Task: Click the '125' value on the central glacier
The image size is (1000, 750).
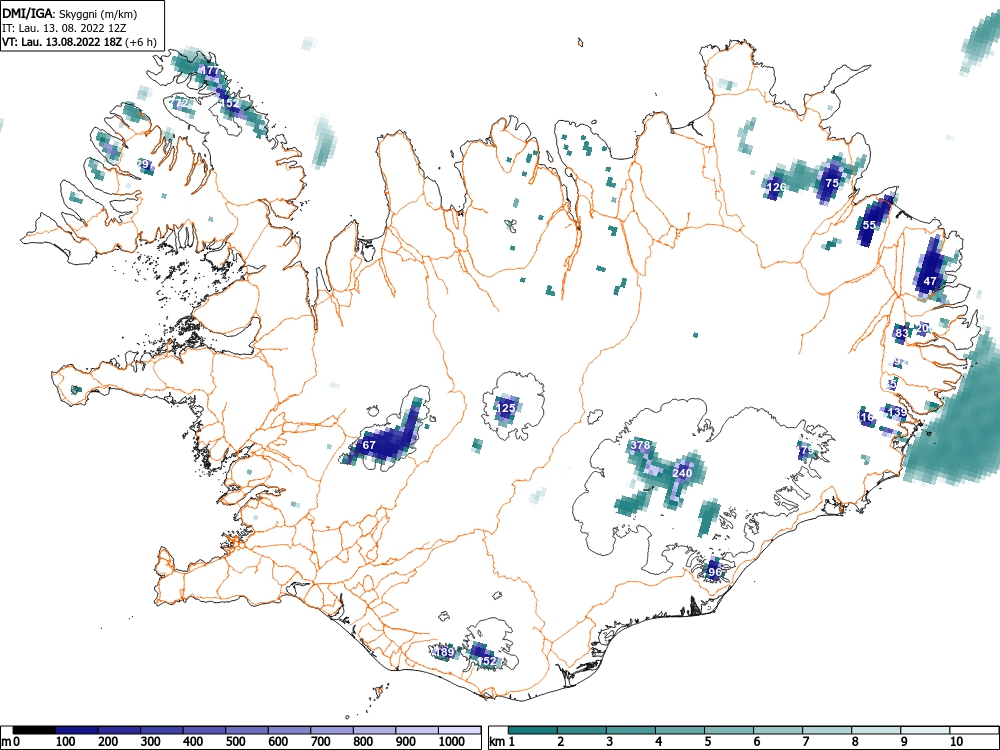Action: coord(506,408)
